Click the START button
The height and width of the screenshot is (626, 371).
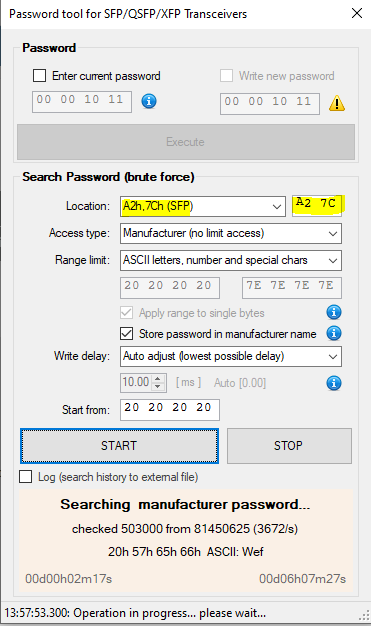119,446
